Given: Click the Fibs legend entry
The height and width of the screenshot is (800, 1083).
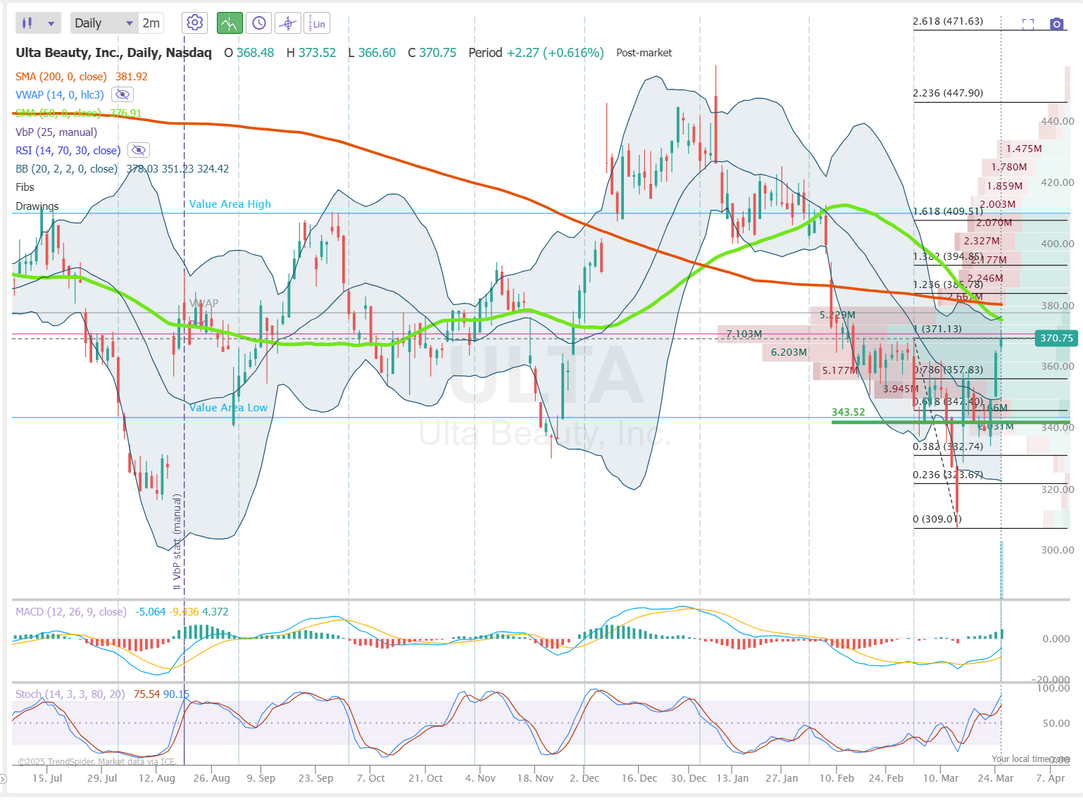Looking at the screenshot, I should pyautogui.click(x=25, y=187).
